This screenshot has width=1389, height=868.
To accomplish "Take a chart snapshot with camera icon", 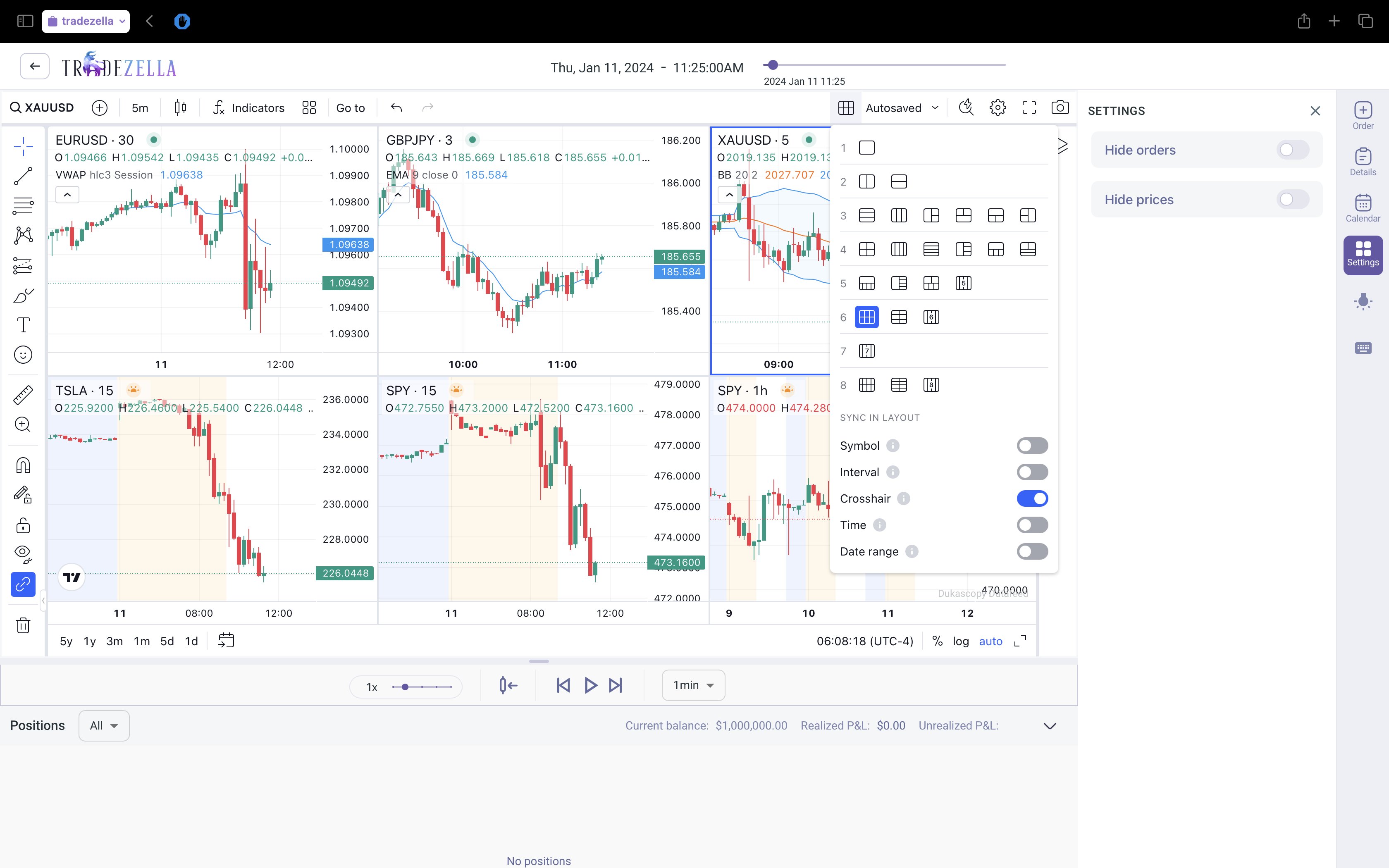I will coord(1060,107).
